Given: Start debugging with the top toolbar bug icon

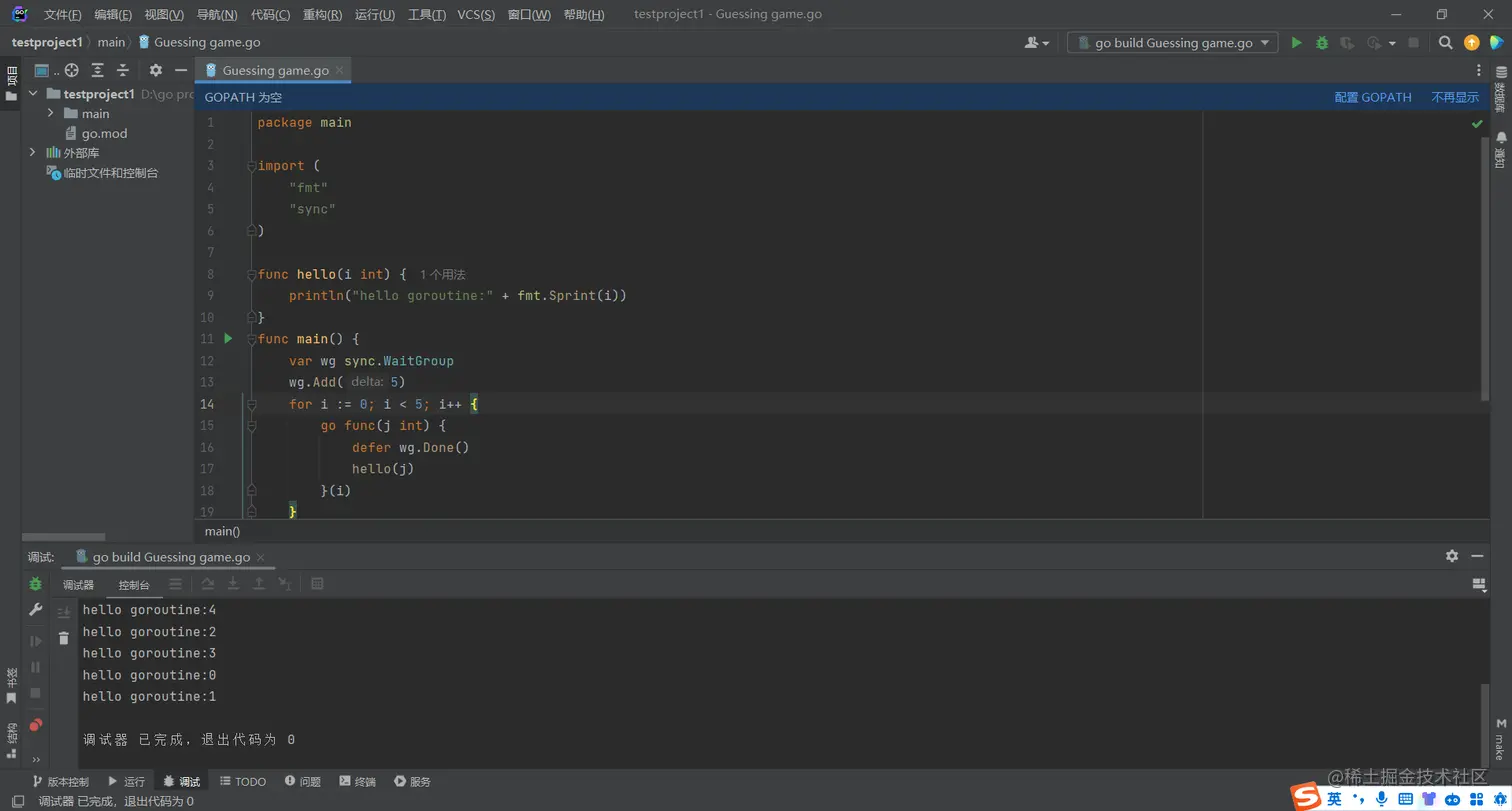Looking at the screenshot, I should (1322, 43).
